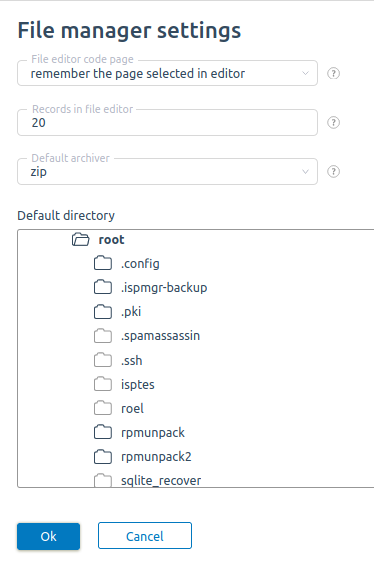Select the .ssh directory in tree
Image resolution: width=374 pixels, height=570 pixels.
coord(132,361)
